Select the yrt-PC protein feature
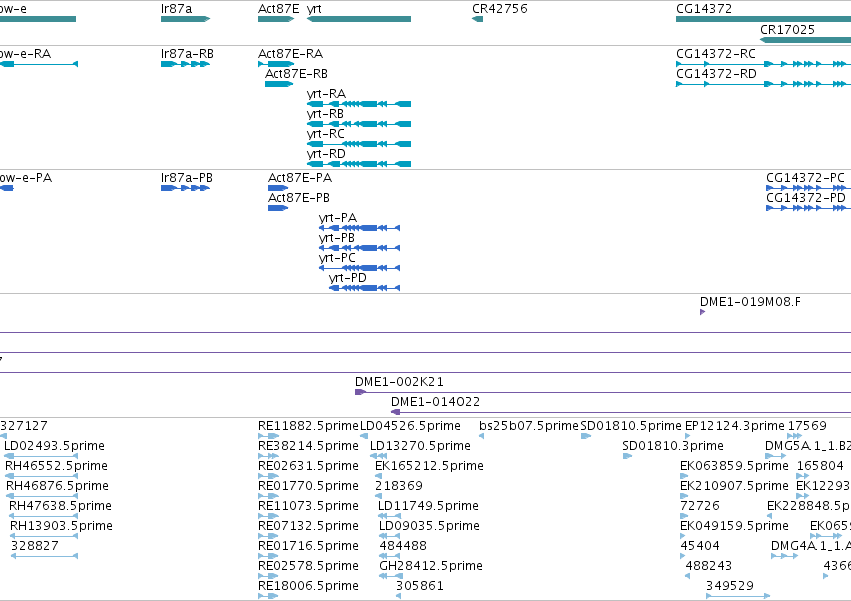 (359, 268)
